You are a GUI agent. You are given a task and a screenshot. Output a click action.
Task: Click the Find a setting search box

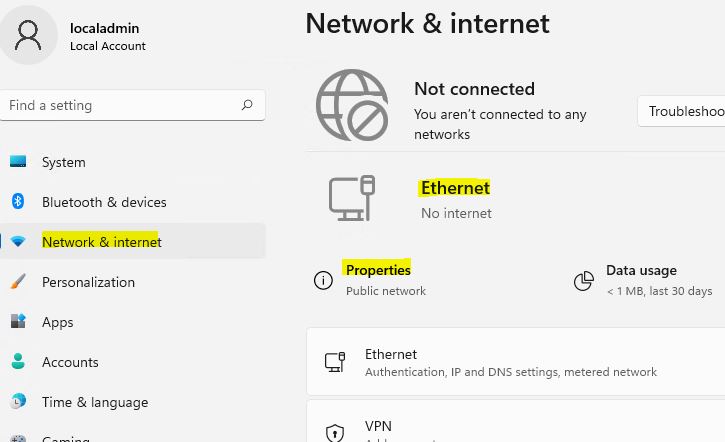(133, 105)
